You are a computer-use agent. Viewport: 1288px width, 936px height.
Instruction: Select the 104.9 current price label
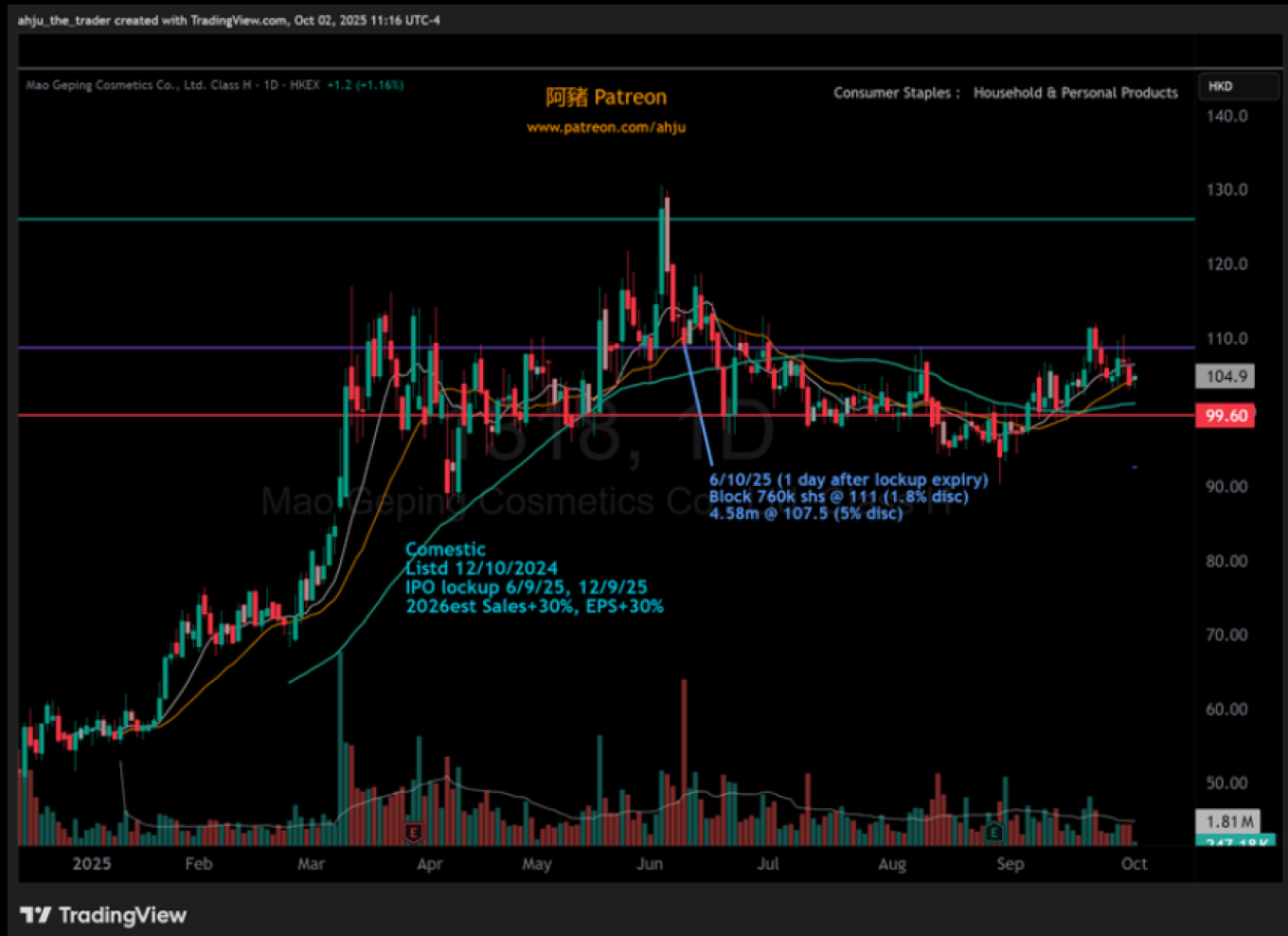pos(1225,377)
